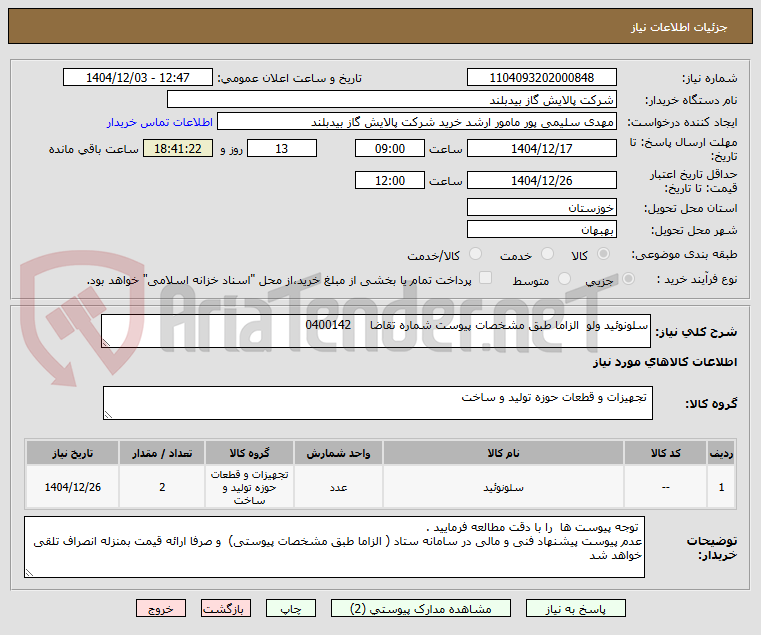Viewport: 761px width, 635px height.
Task: Click the گروه کالا textarea
Action: pos(378,403)
